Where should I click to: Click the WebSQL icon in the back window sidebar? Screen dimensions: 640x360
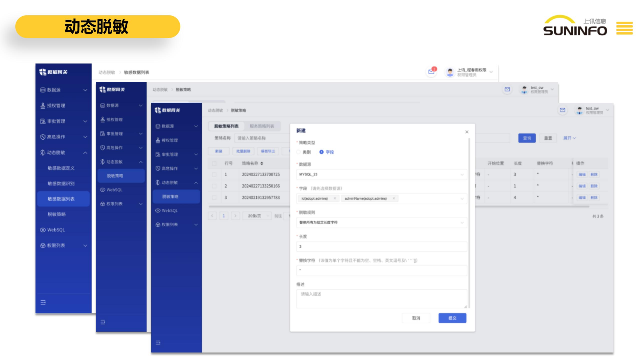43,230
